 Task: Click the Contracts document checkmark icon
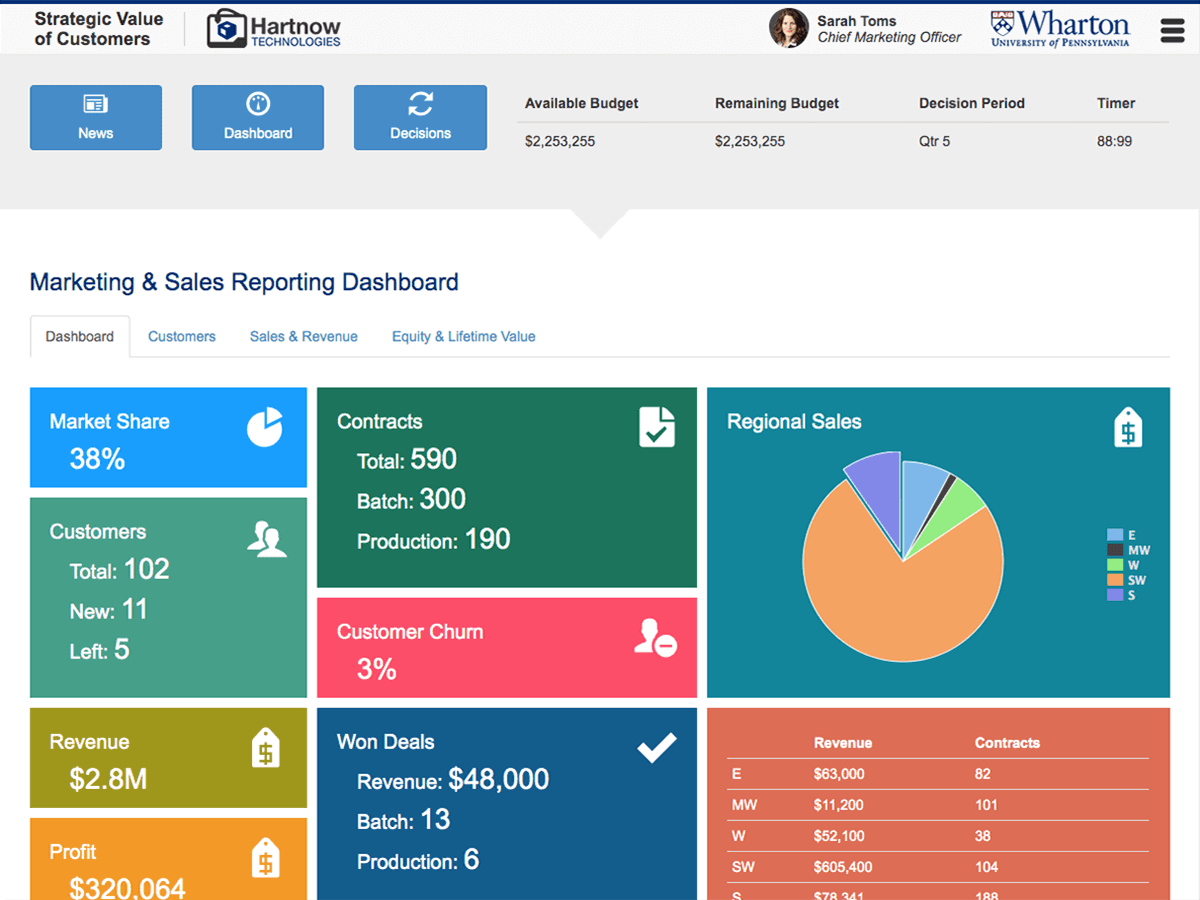click(656, 427)
